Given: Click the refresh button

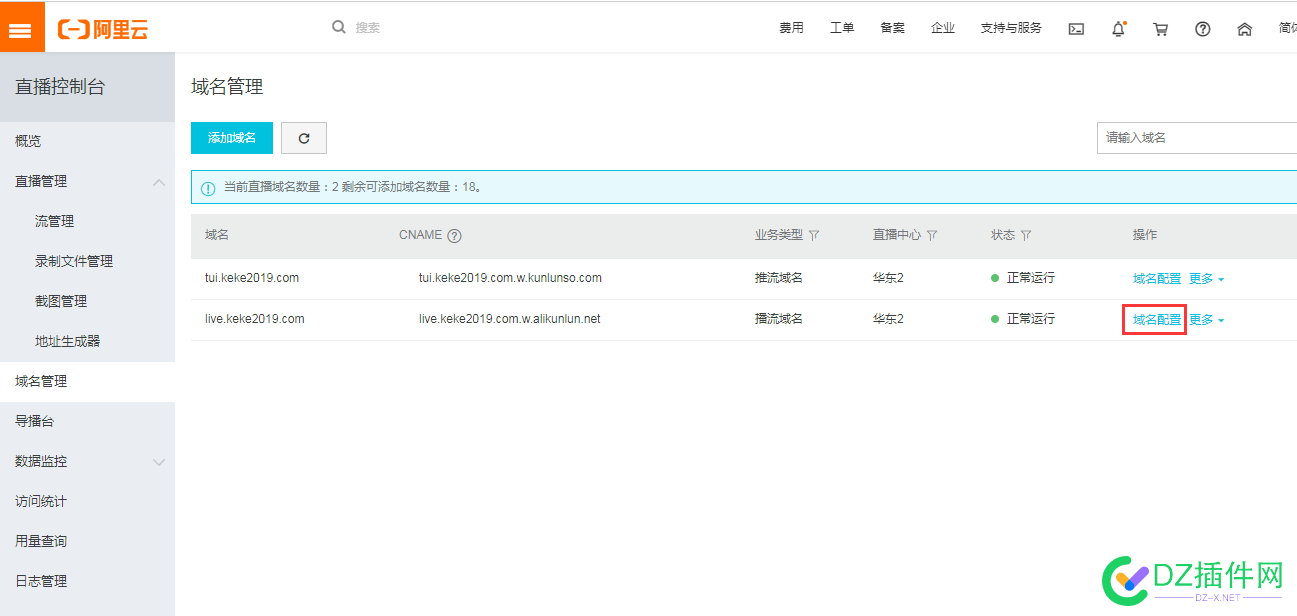Looking at the screenshot, I should point(304,138).
